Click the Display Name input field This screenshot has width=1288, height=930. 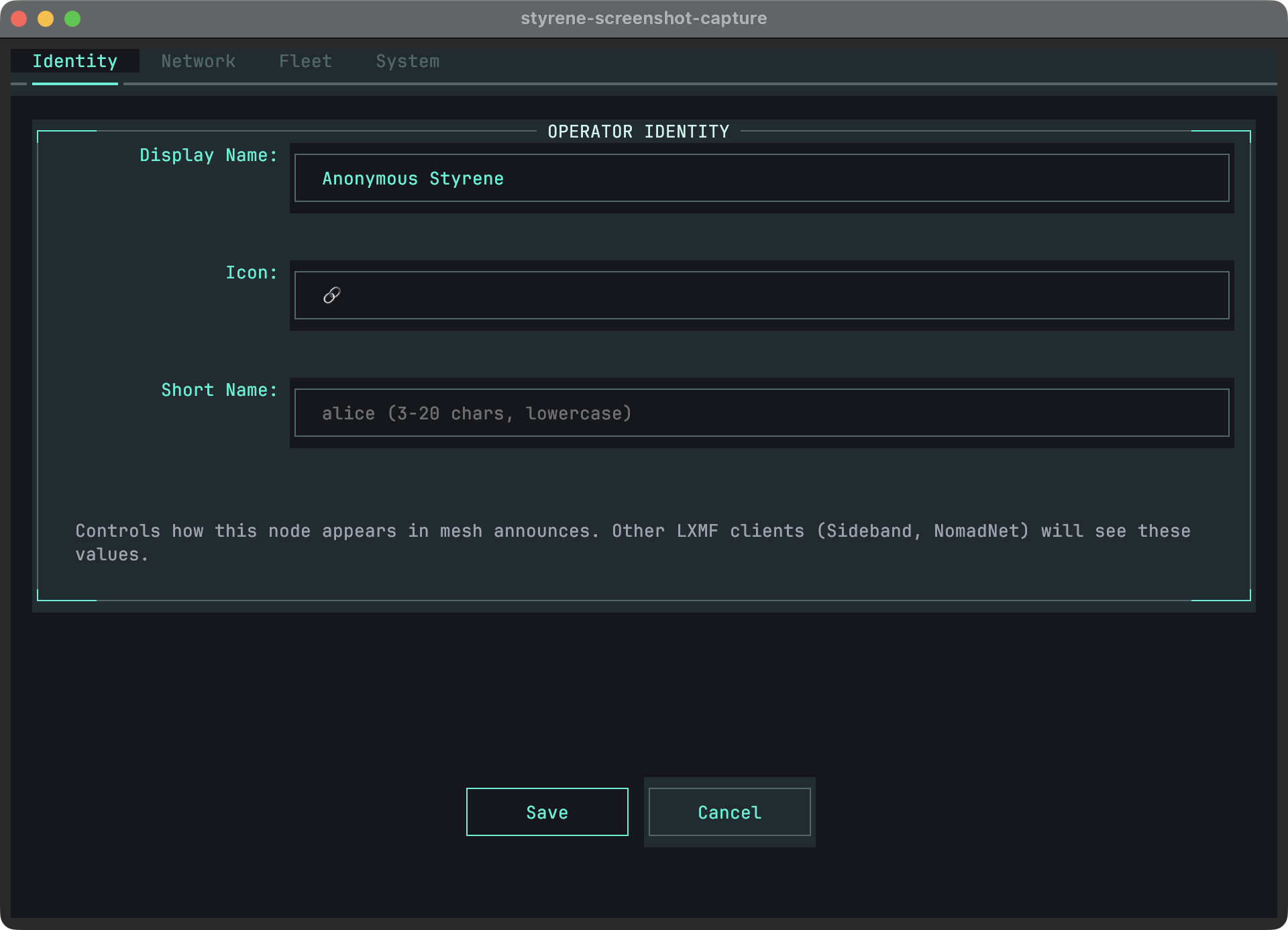[x=761, y=178]
